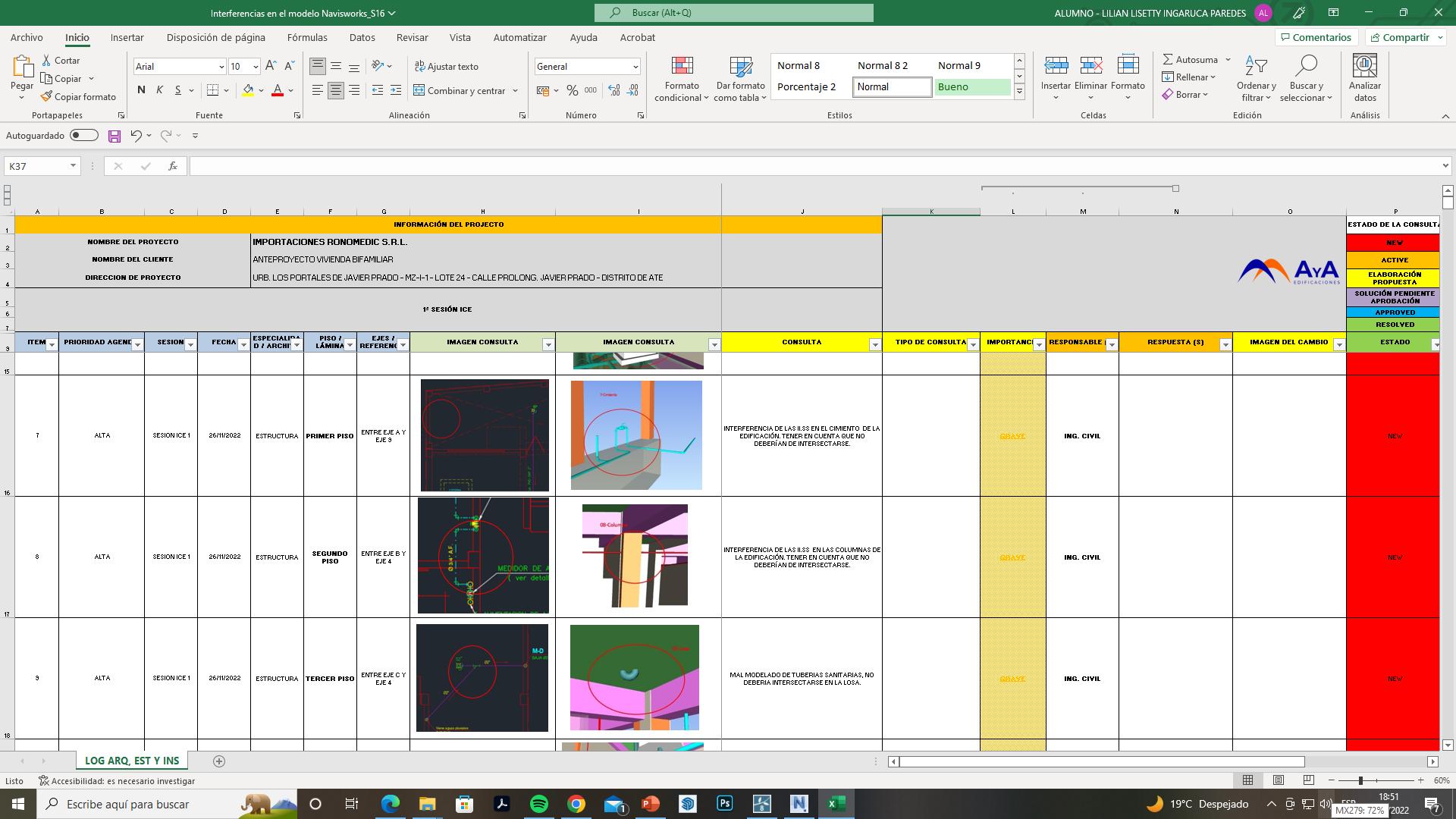Click the zoom slider handle in status bar
The image size is (1456, 819).
pyautogui.click(x=1360, y=780)
